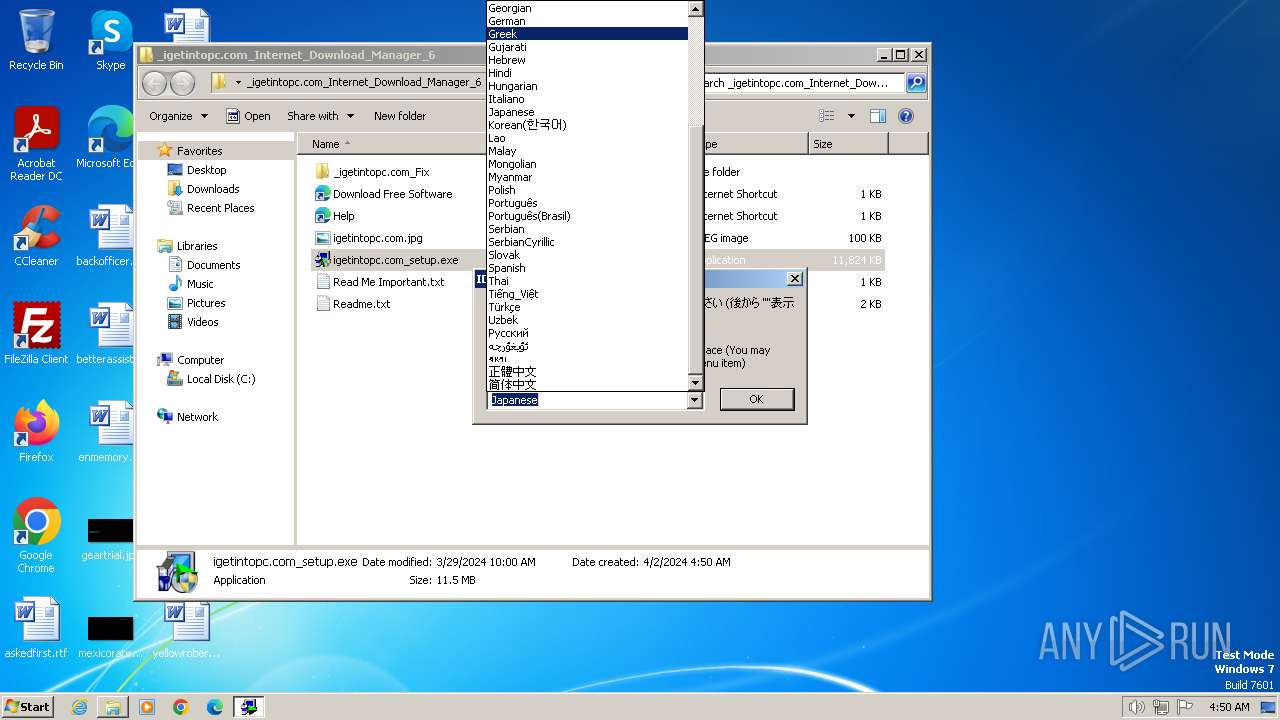Change view icon in Explorer toolbar
Image resolution: width=1280 pixels, height=720 pixels.
point(827,116)
